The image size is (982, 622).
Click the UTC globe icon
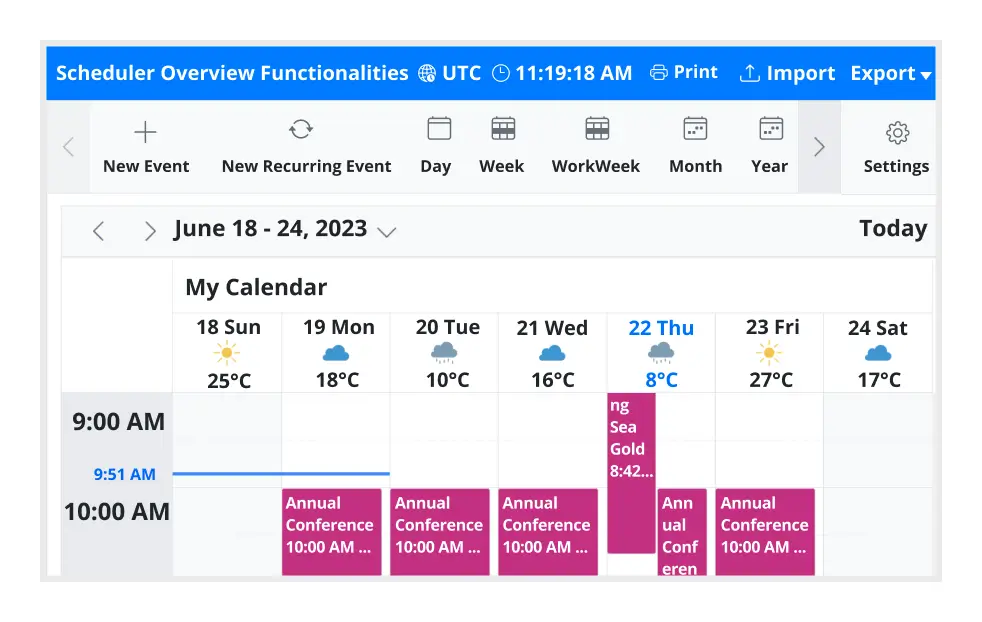point(426,72)
